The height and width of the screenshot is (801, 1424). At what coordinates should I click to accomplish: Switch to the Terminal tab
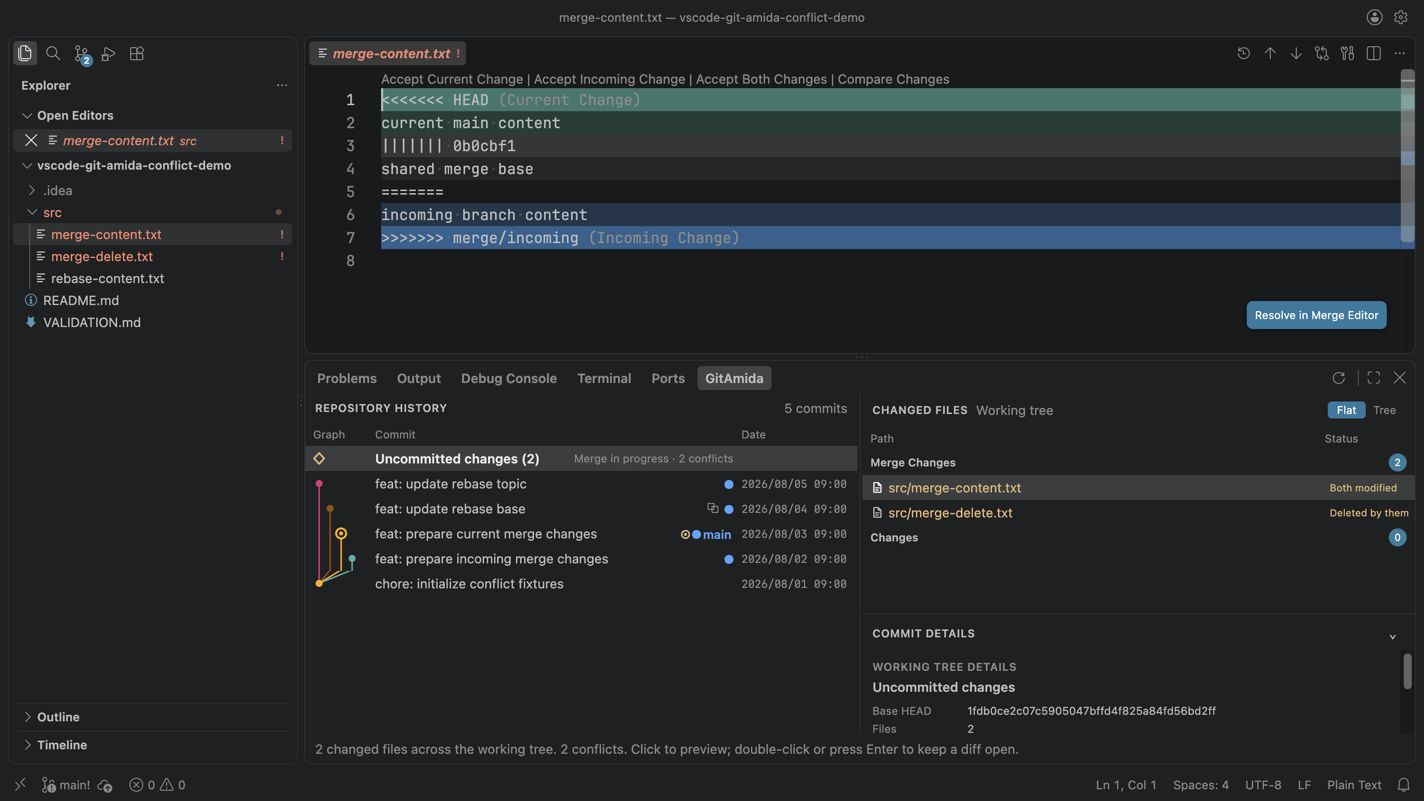[604, 378]
